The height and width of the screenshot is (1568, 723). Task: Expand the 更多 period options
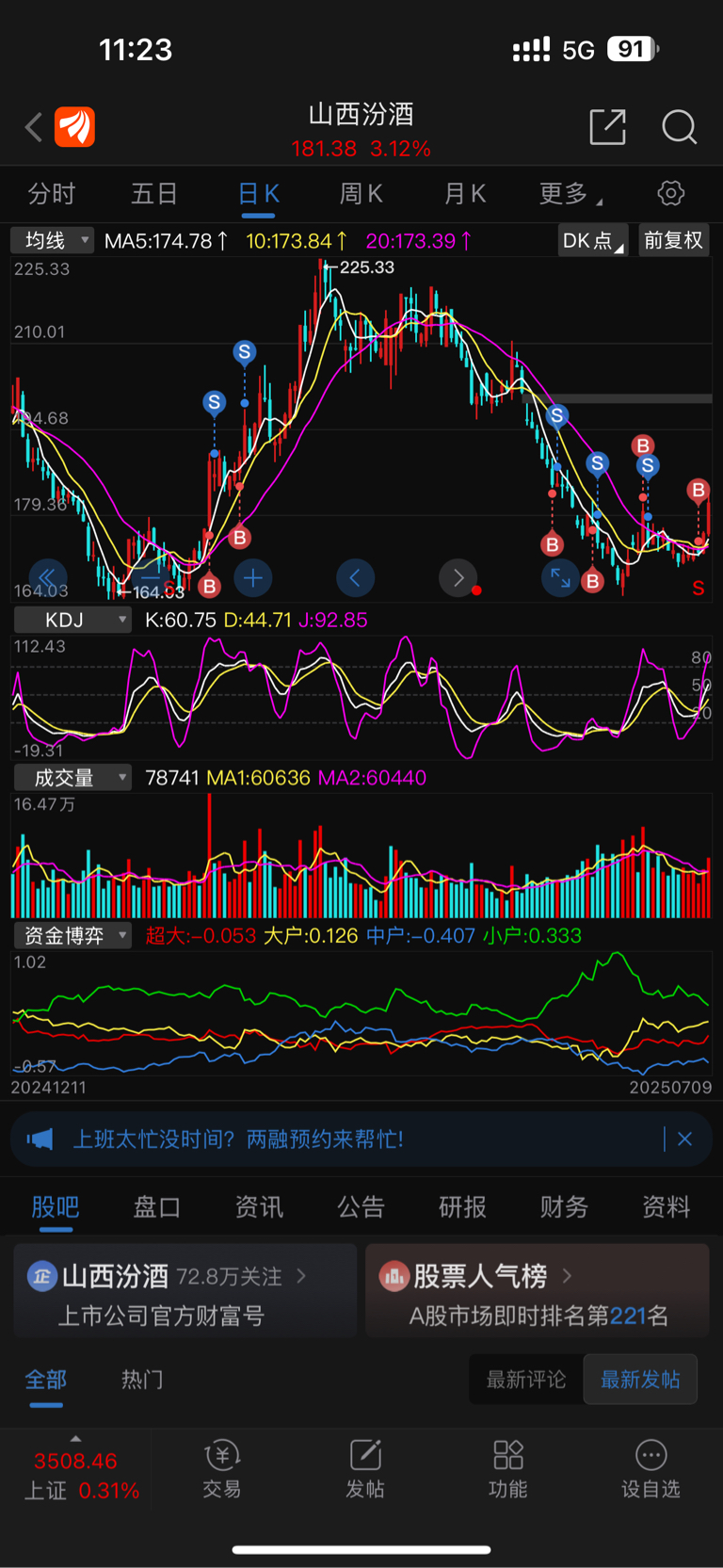click(570, 194)
